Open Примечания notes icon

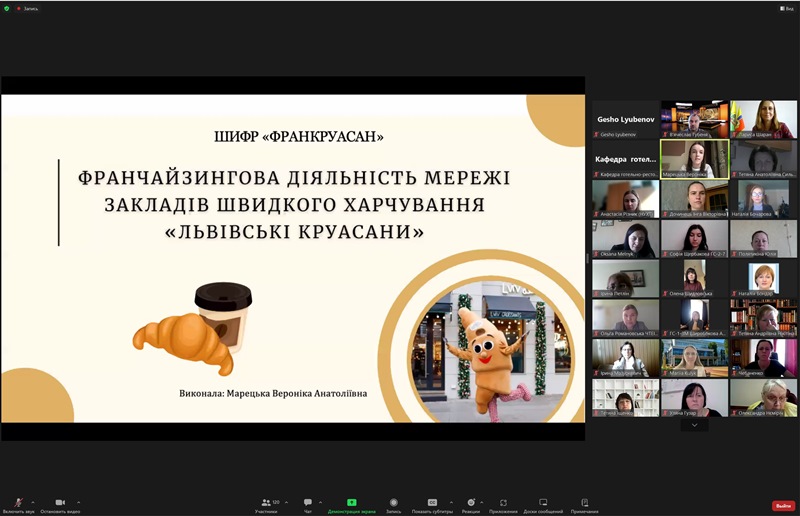coord(585,503)
